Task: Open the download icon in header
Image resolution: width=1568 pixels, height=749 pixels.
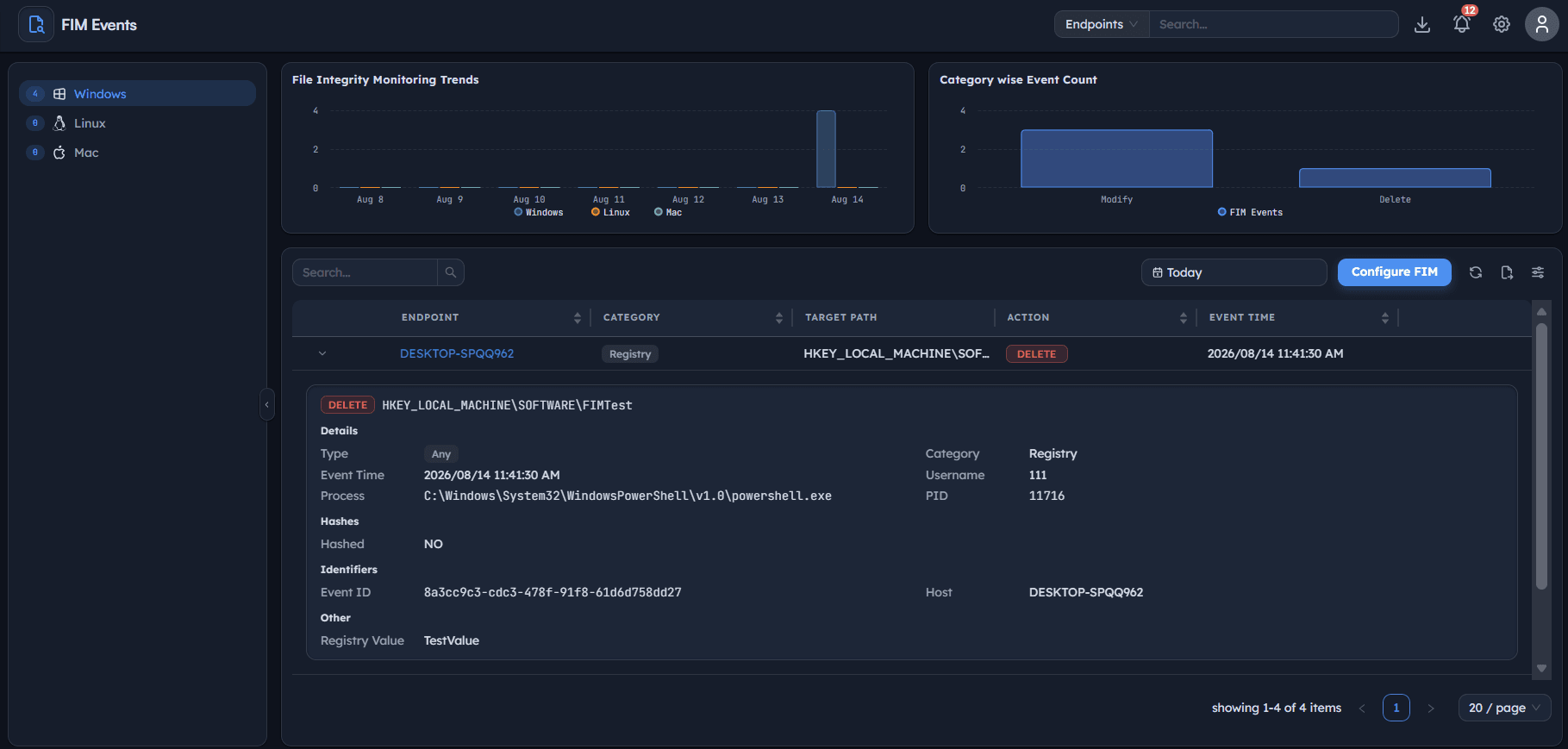Action: coord(1422,25)
